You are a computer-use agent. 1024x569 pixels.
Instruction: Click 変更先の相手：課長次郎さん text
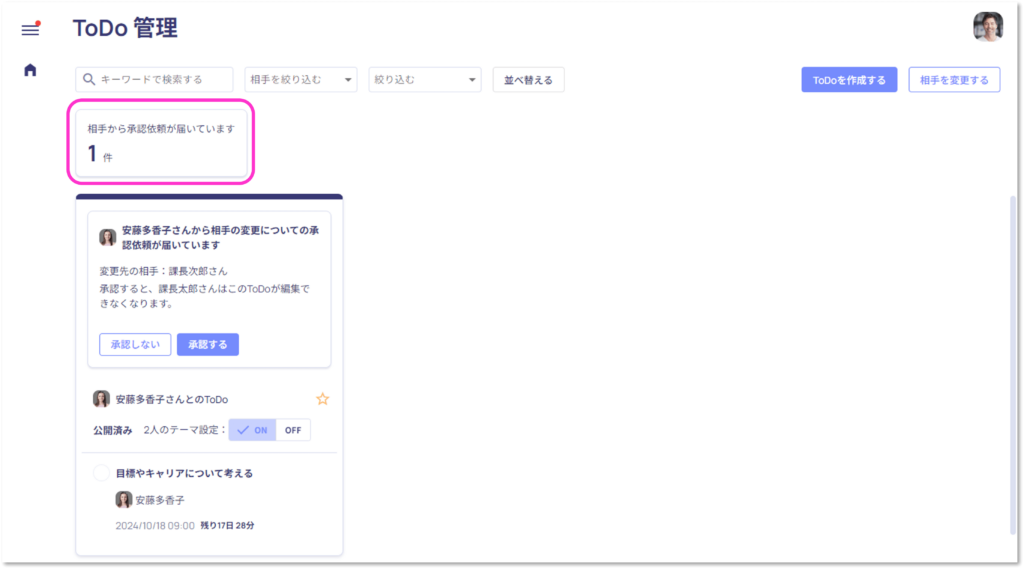point(163,270)
